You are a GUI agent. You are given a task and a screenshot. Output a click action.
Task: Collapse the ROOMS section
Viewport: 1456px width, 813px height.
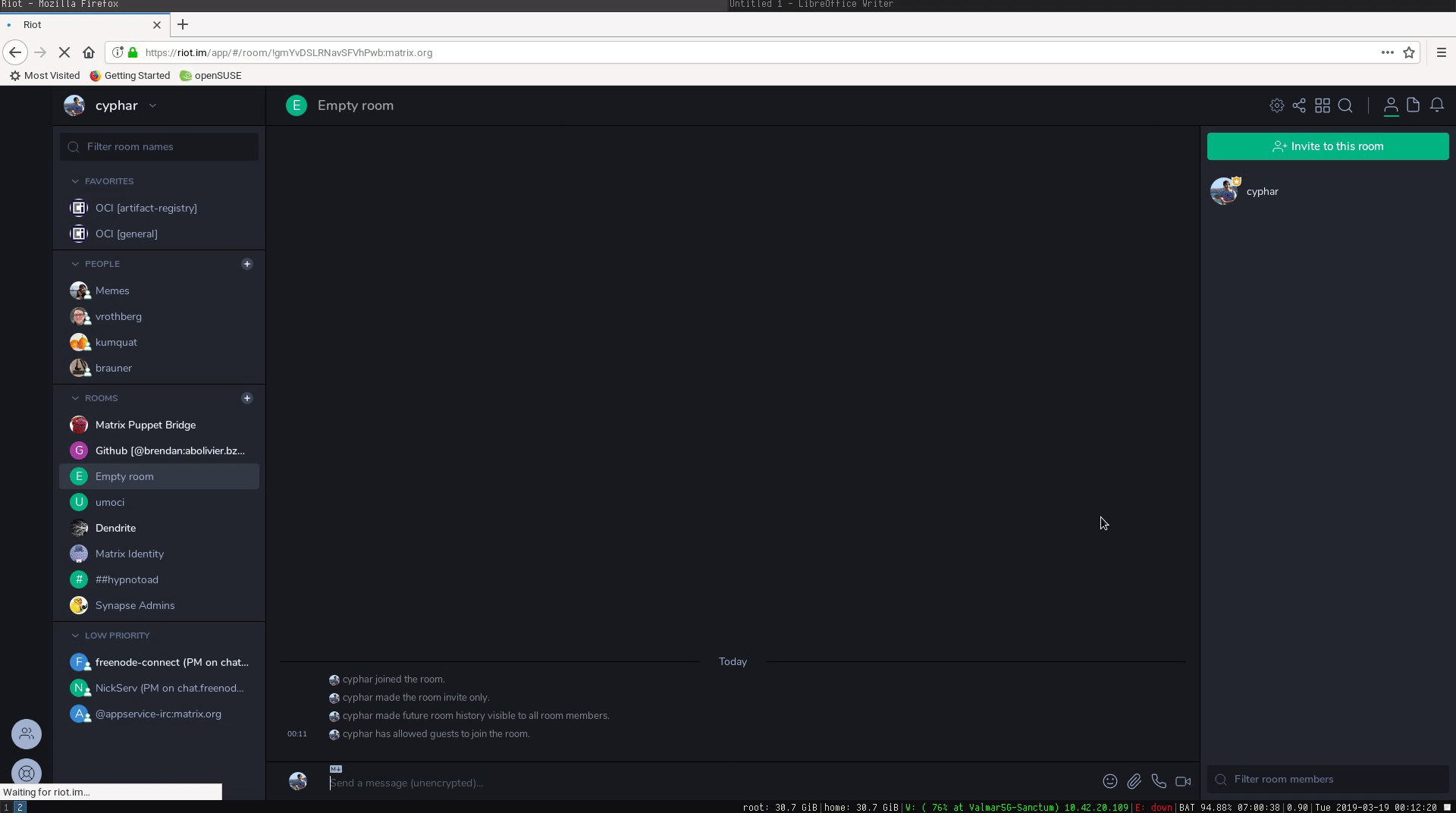(x=75, y=398)
